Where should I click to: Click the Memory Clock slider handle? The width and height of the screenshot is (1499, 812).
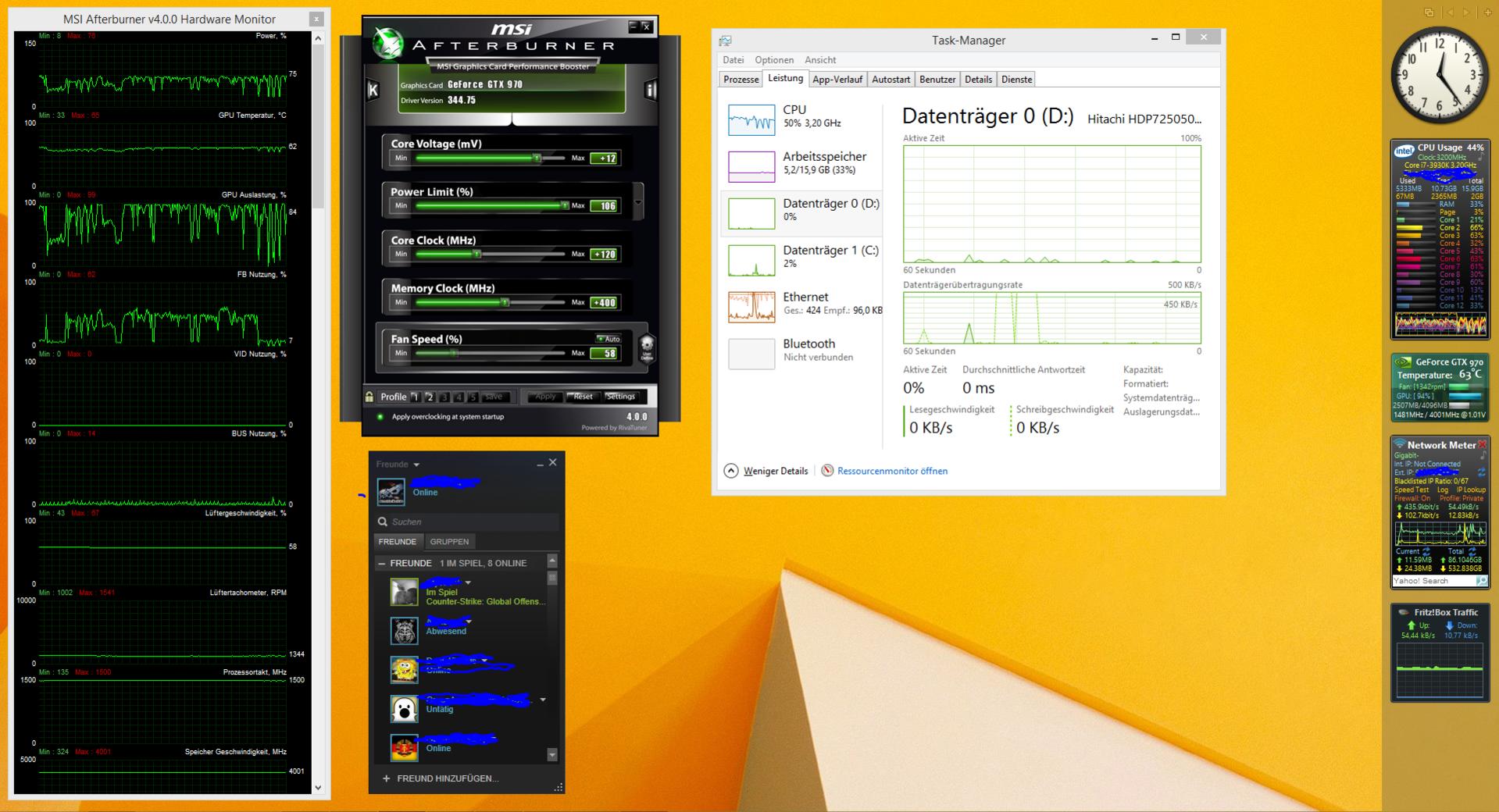point(505,302)
